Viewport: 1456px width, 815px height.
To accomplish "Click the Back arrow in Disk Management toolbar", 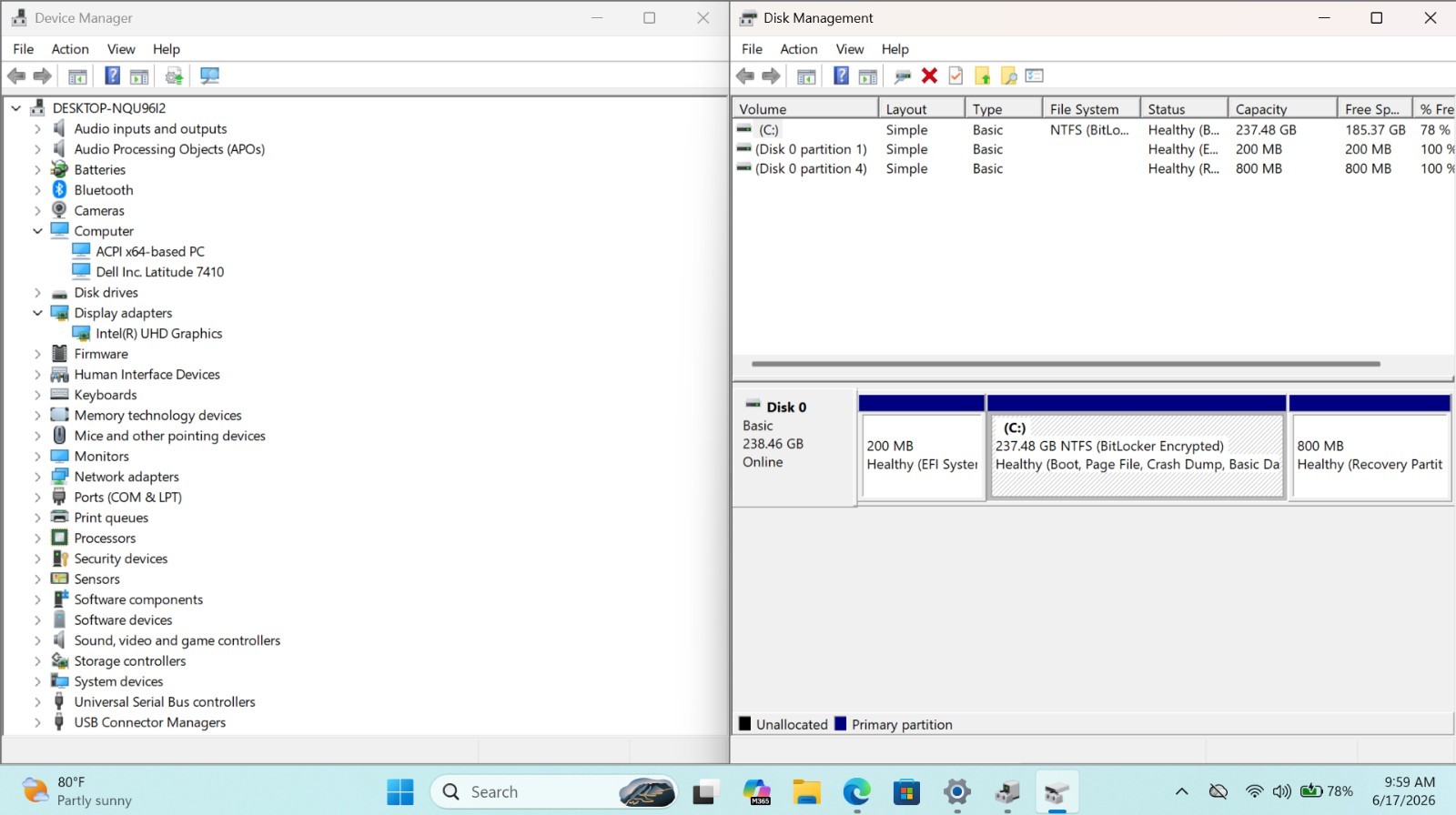I will [745, 76].
